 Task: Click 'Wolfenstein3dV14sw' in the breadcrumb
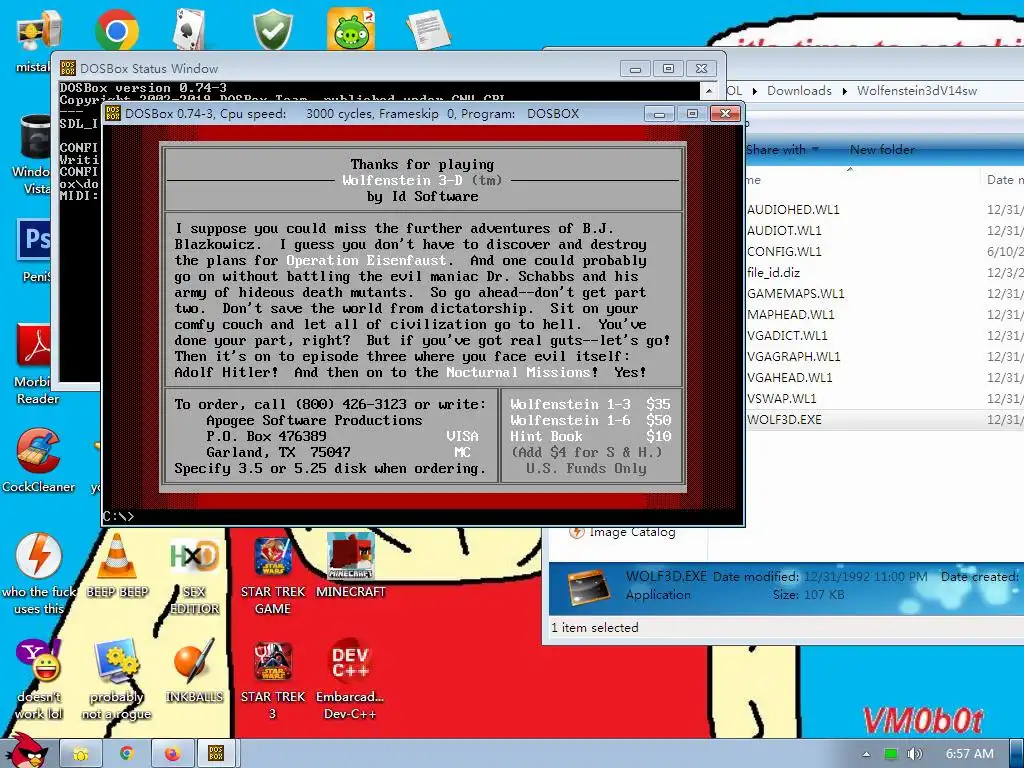click(917, 91)
